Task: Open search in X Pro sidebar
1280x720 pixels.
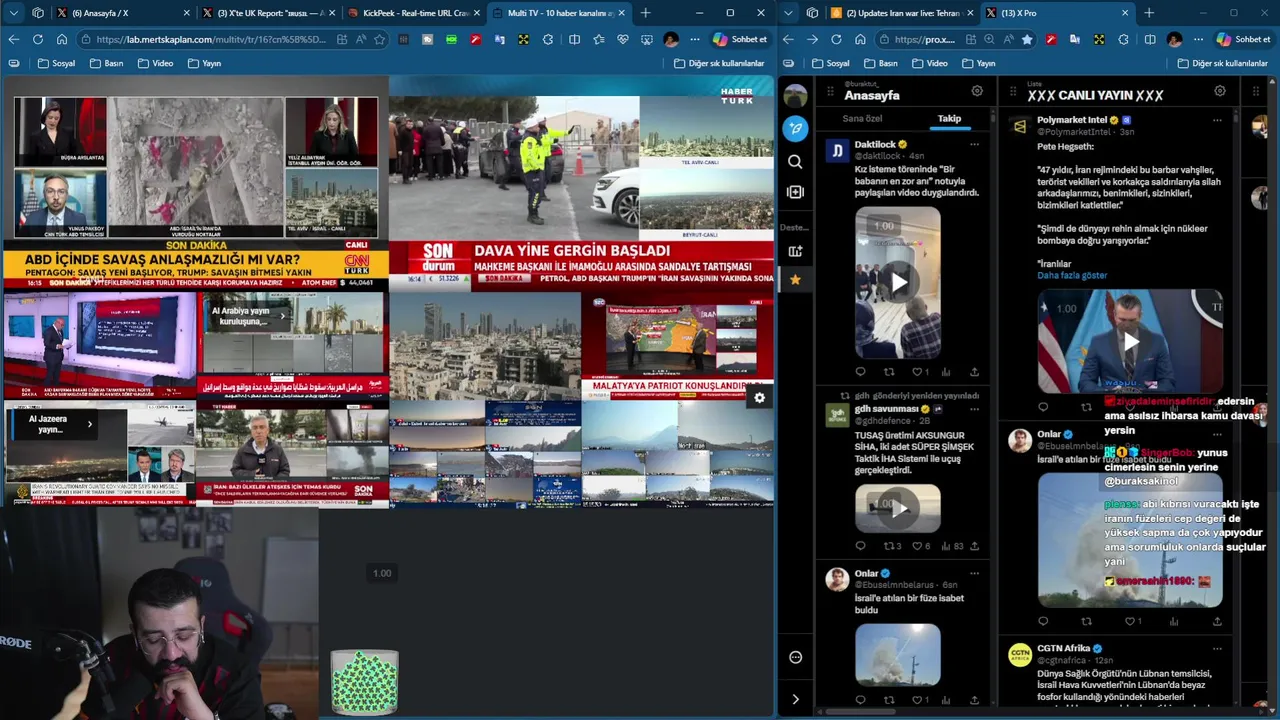Action: 795,161
